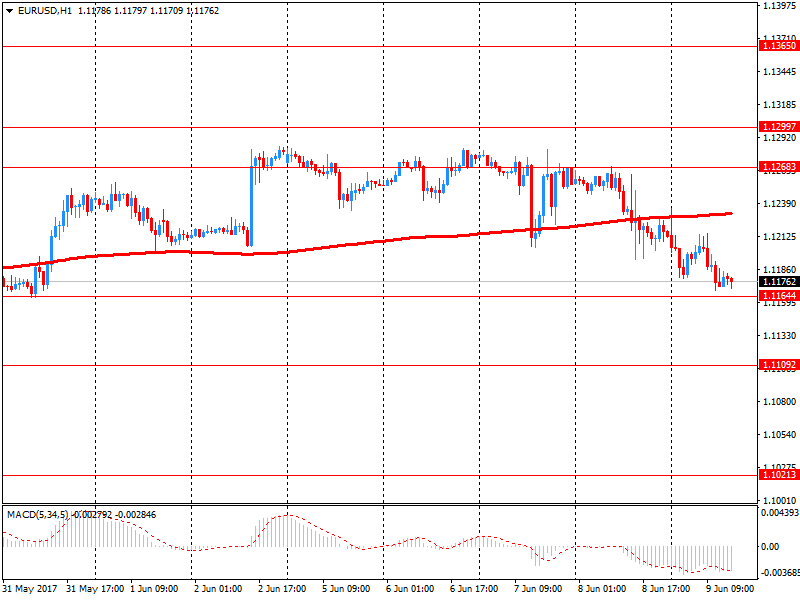Click the 31 May 17:00 time label
Image resolution: width=800 pixels, height=600 pixels.
point(95,589)
